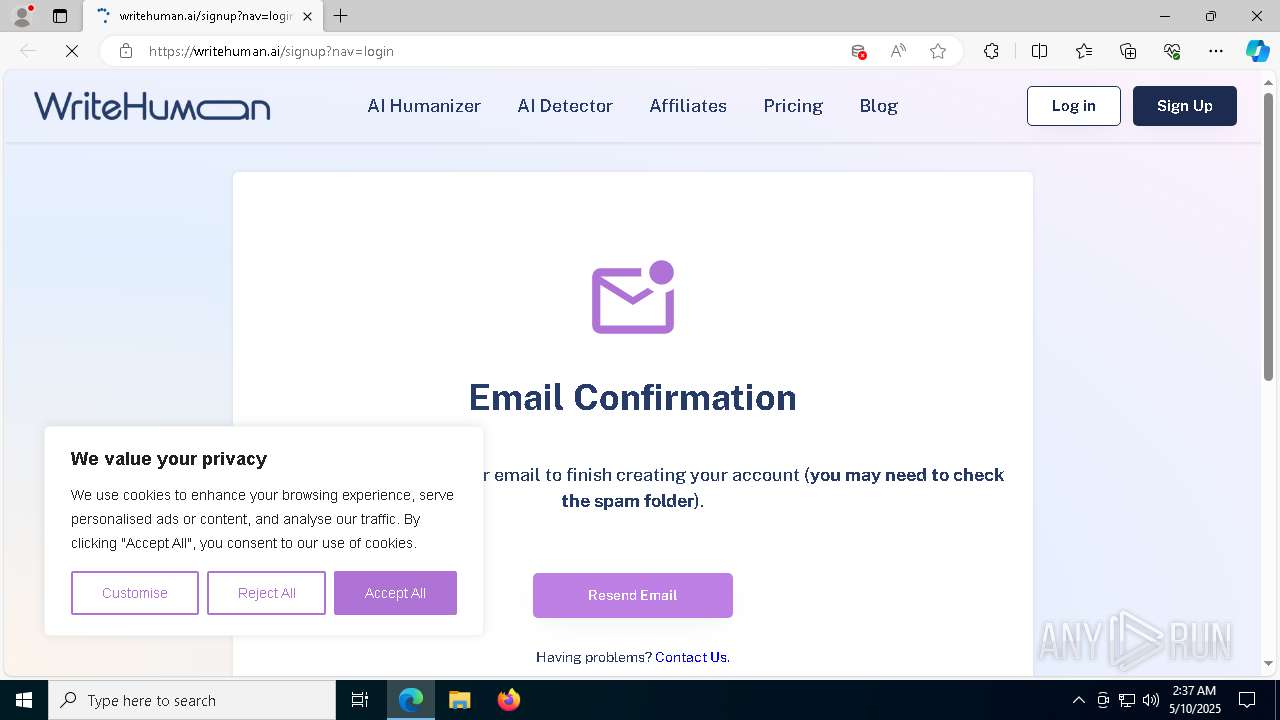Click the purple envelope mail icon
This screenshot has height=720, width=1280.
[x=633, y=297]
